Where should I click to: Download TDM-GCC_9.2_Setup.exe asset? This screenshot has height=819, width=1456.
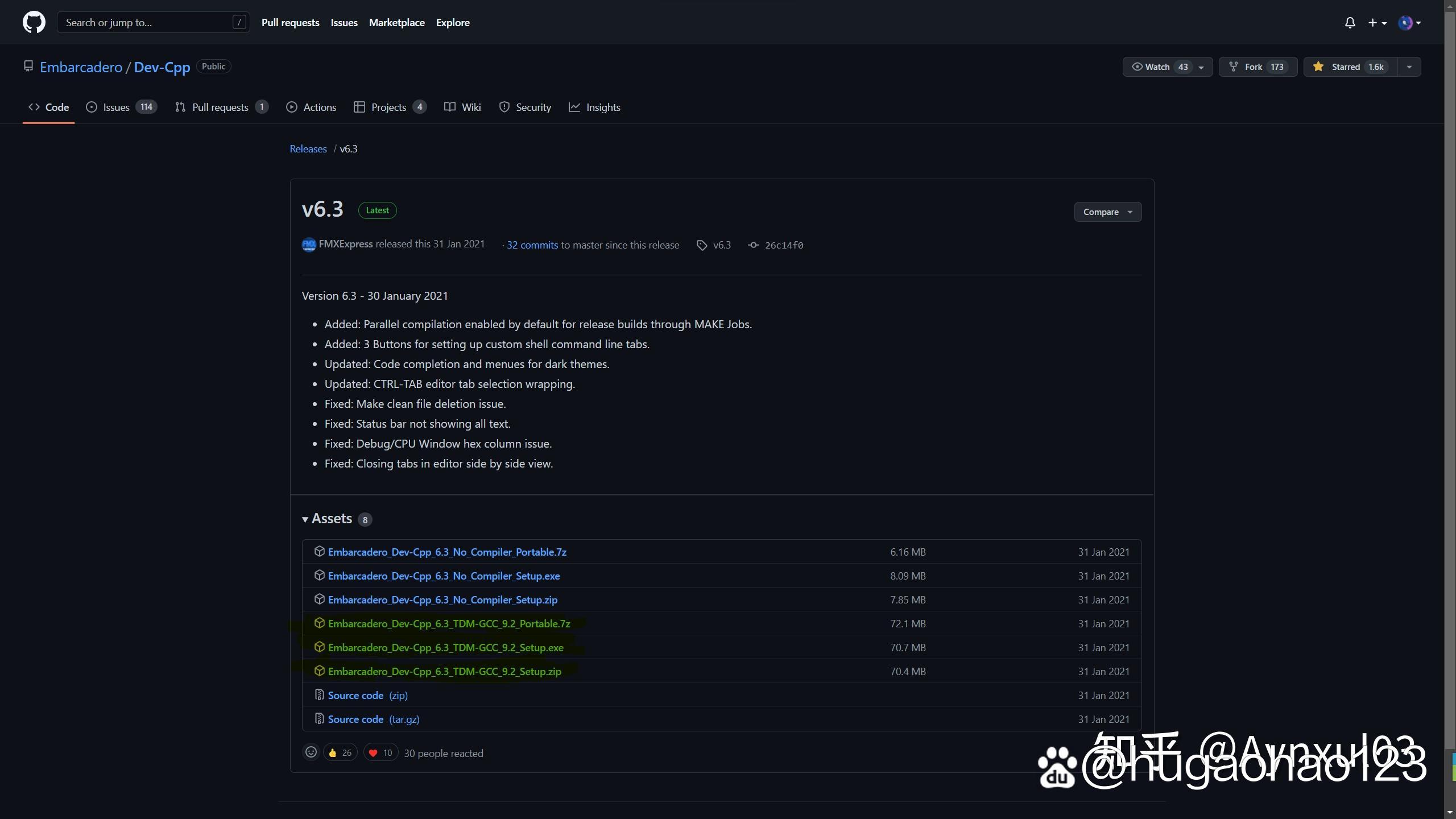(x=445, y=647)
